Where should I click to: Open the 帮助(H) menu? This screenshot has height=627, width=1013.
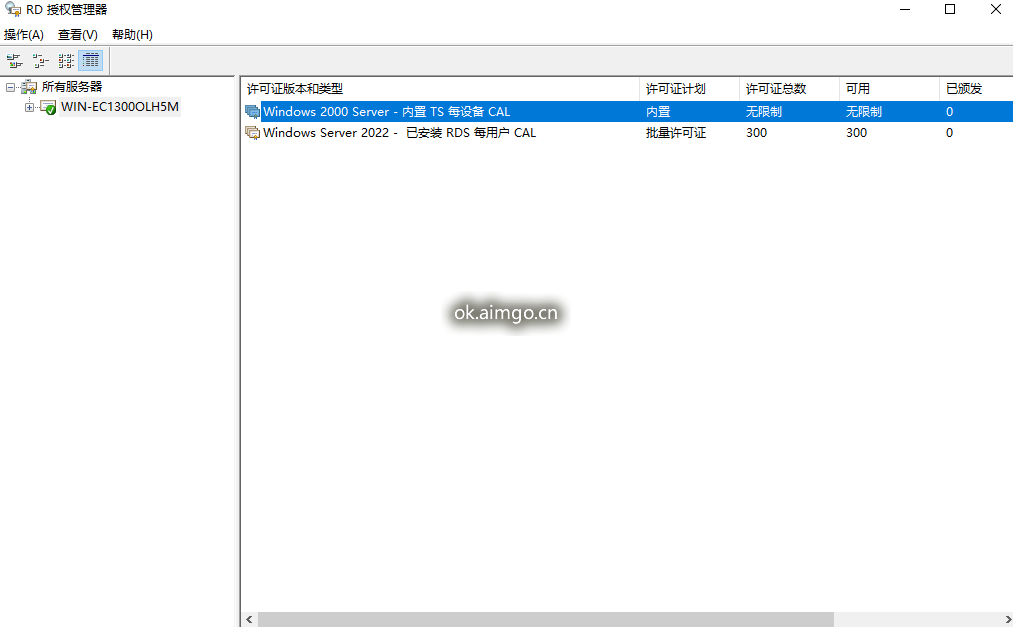click(132, 35)
